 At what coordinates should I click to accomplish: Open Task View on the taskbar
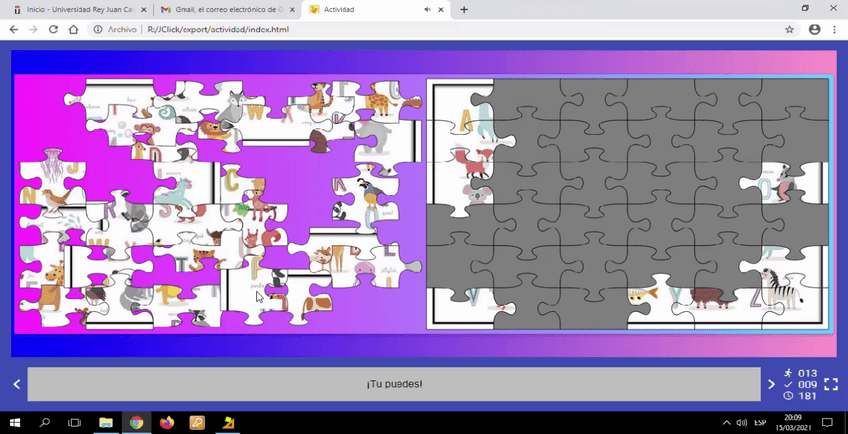75,422
